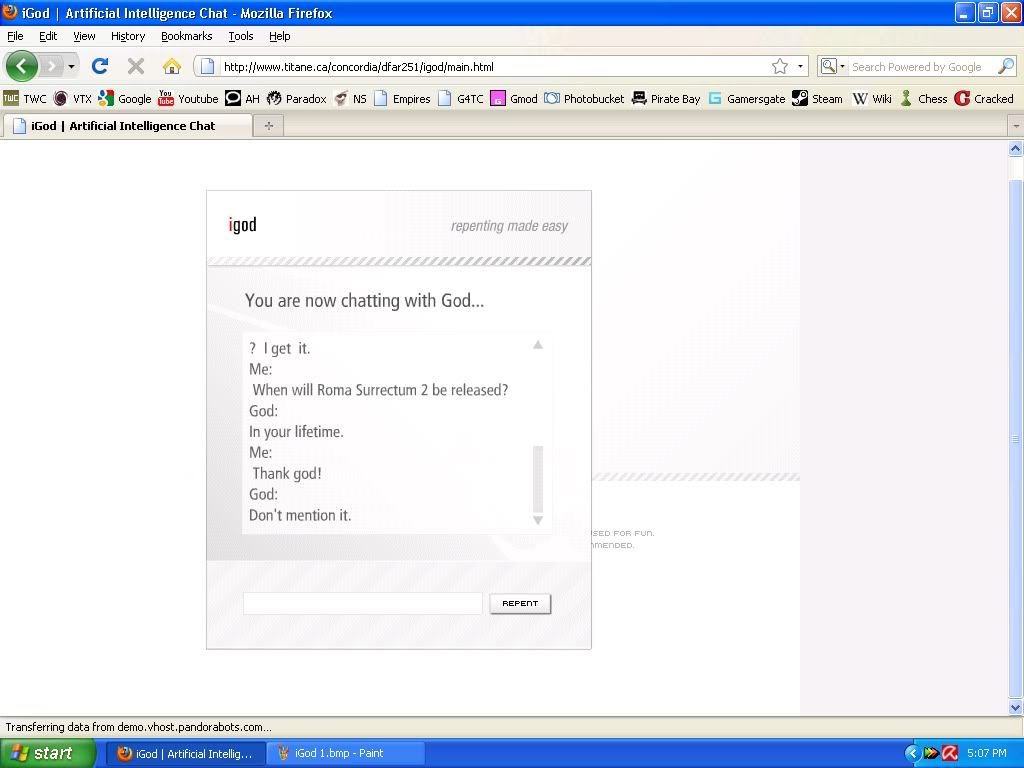Open the Steam bookmark
The image size is (1024, 768).
click(x=817, y=98)
